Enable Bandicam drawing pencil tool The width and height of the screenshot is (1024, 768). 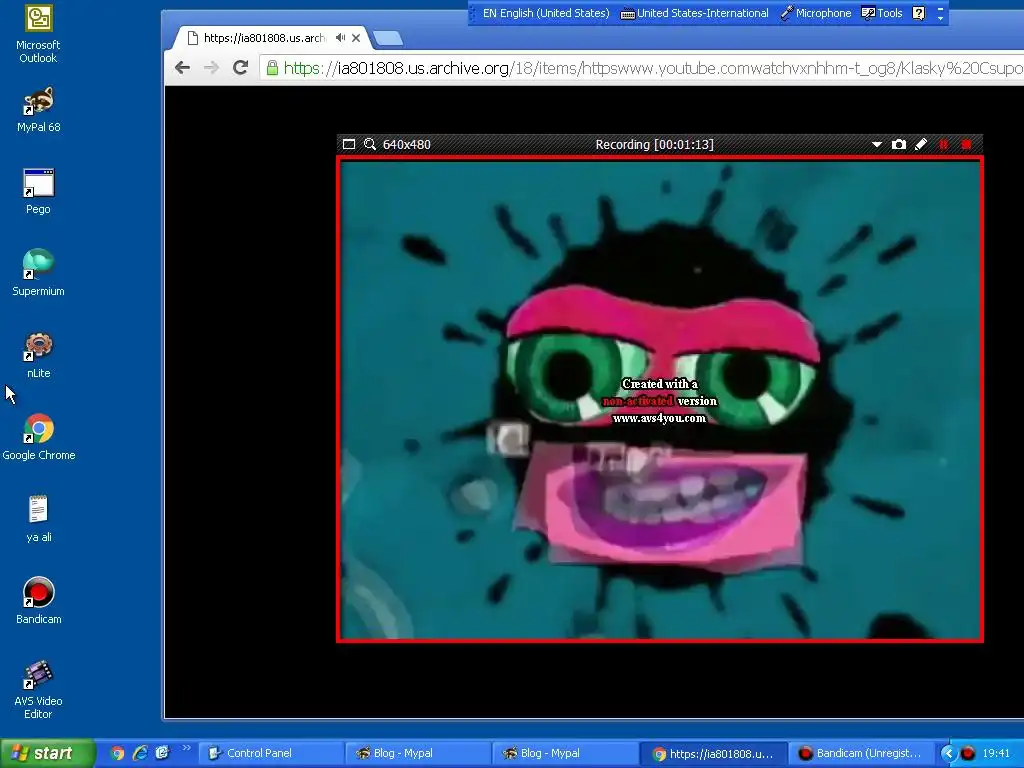click(x=921, y=144)
